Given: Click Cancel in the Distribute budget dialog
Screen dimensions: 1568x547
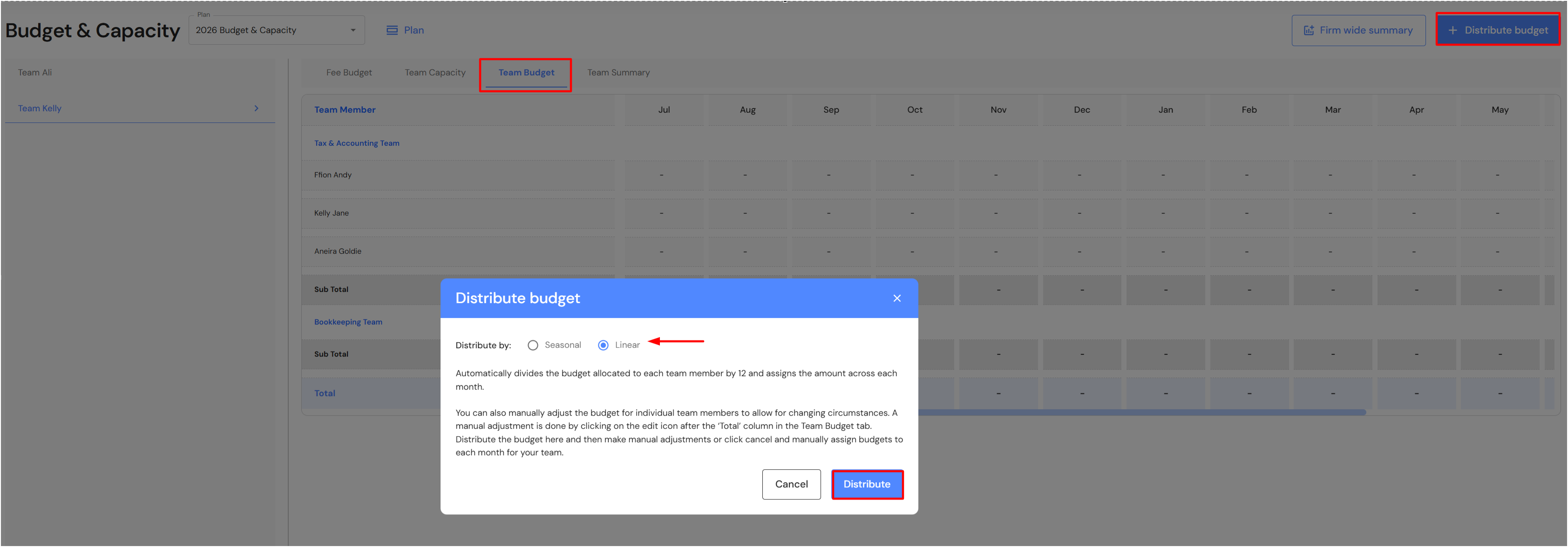Looking at the screenshot, I should point(791,484).
